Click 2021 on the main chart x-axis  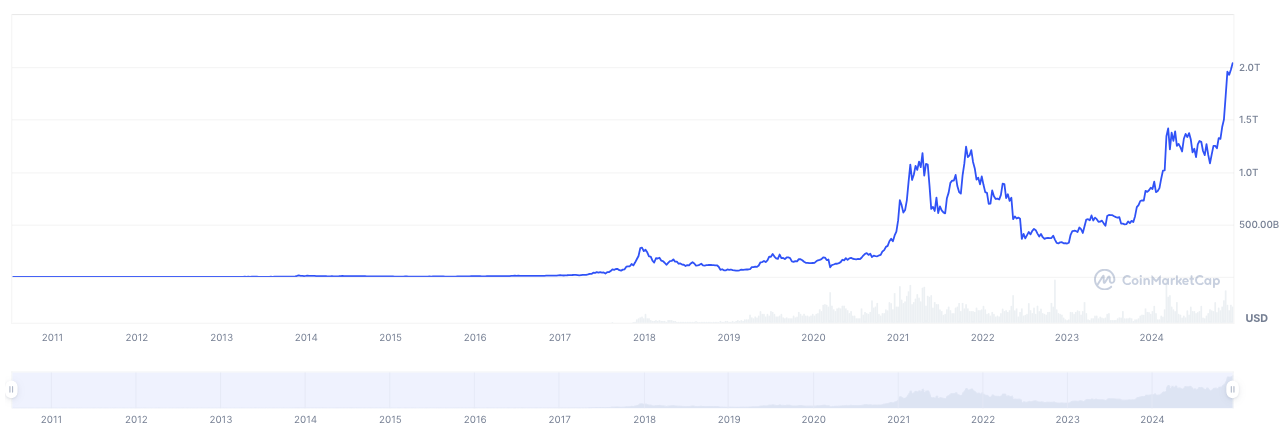(x=898, y=338)
